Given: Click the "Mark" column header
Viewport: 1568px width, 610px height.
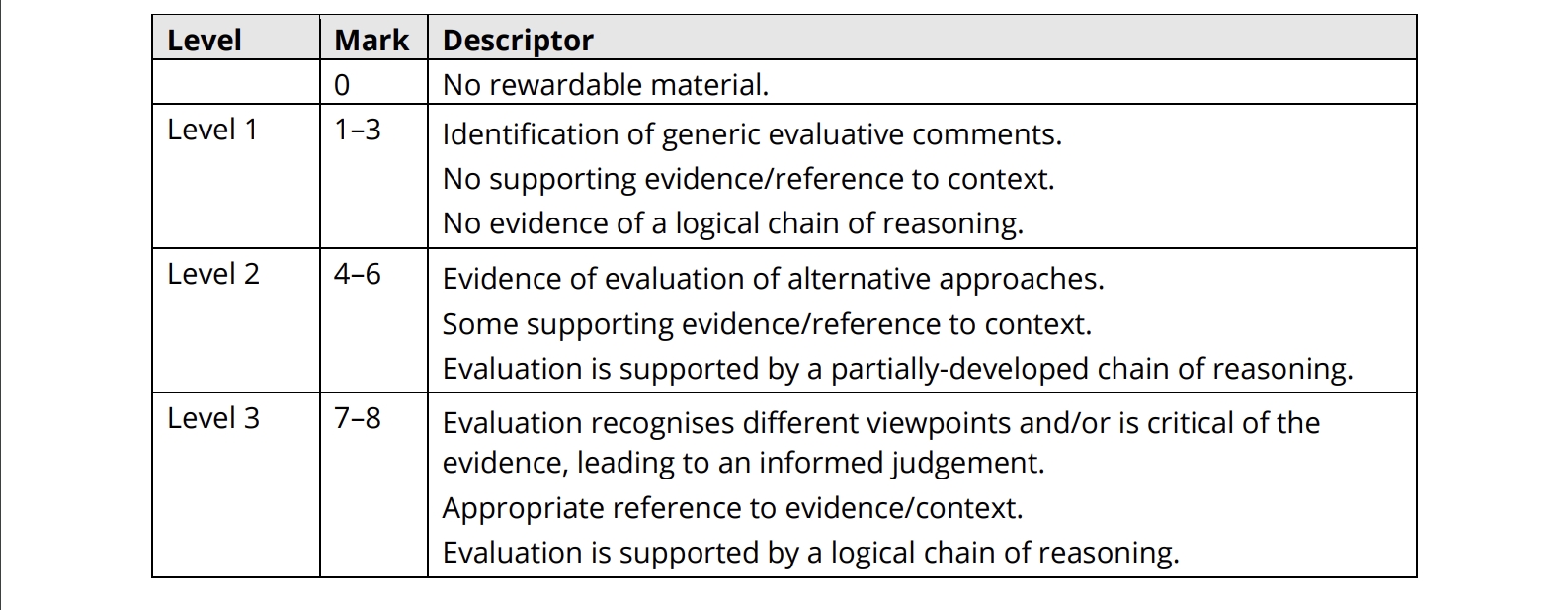Looking at the screenshot, I should tap(371, 41).
